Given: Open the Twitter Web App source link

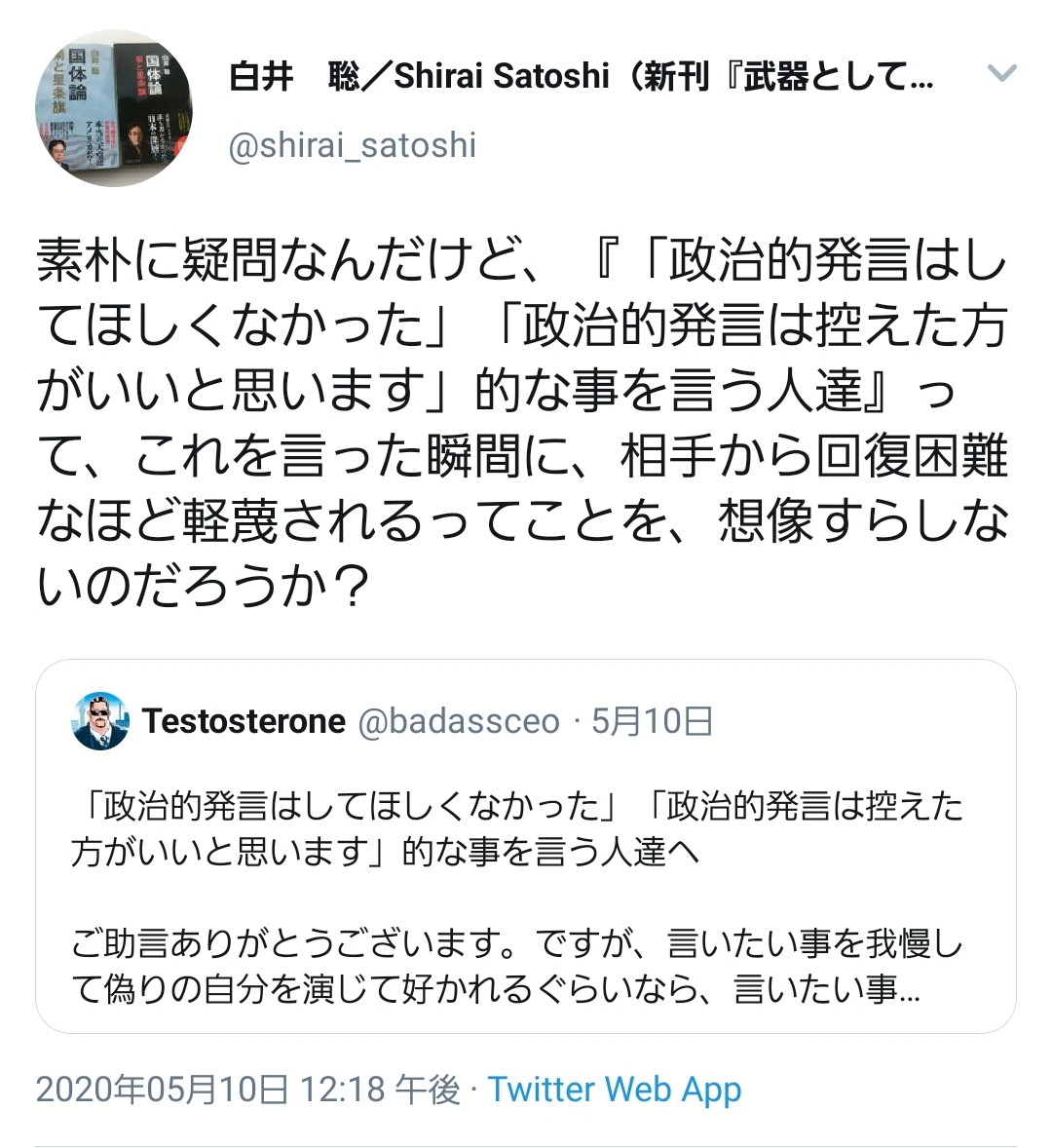Looking at the screenshot, I should pos(615,1090).
